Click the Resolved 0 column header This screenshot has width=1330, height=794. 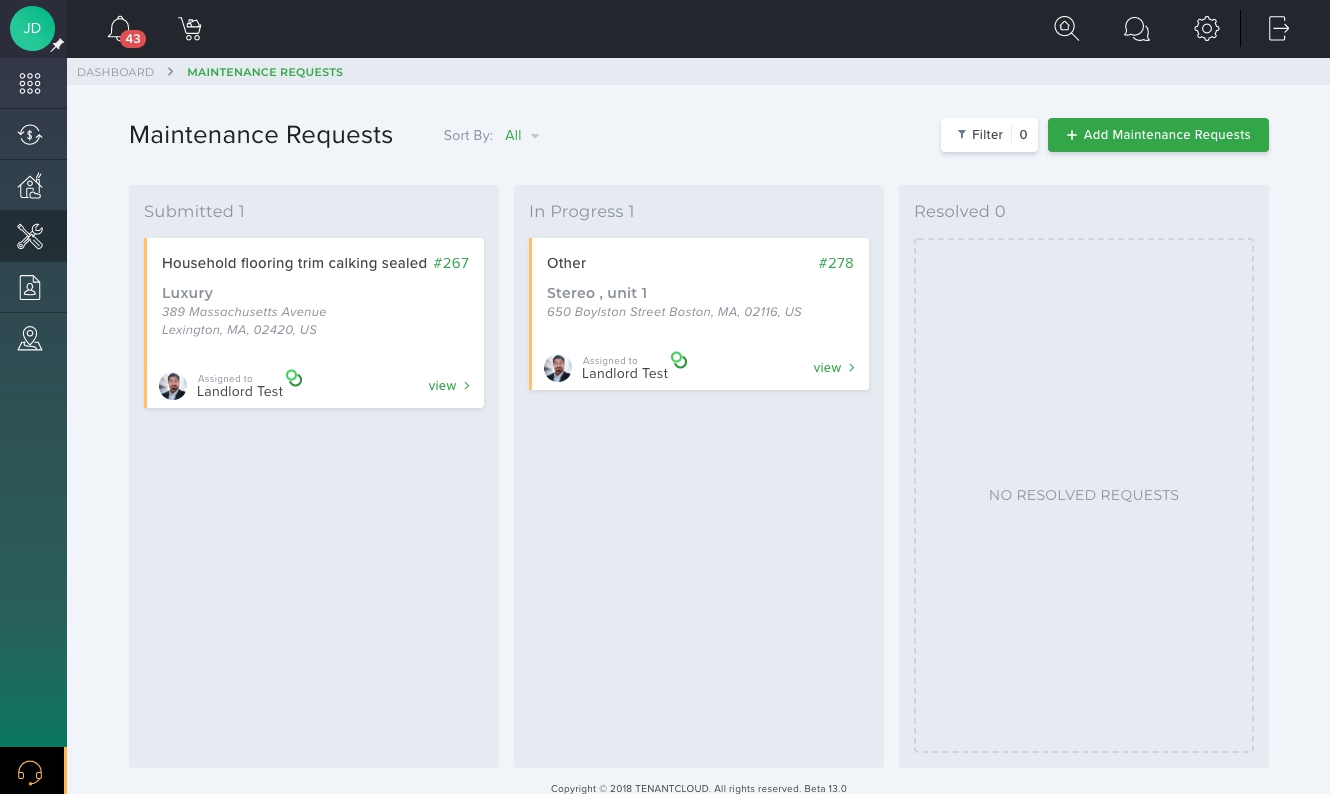(x=960, y=211)
